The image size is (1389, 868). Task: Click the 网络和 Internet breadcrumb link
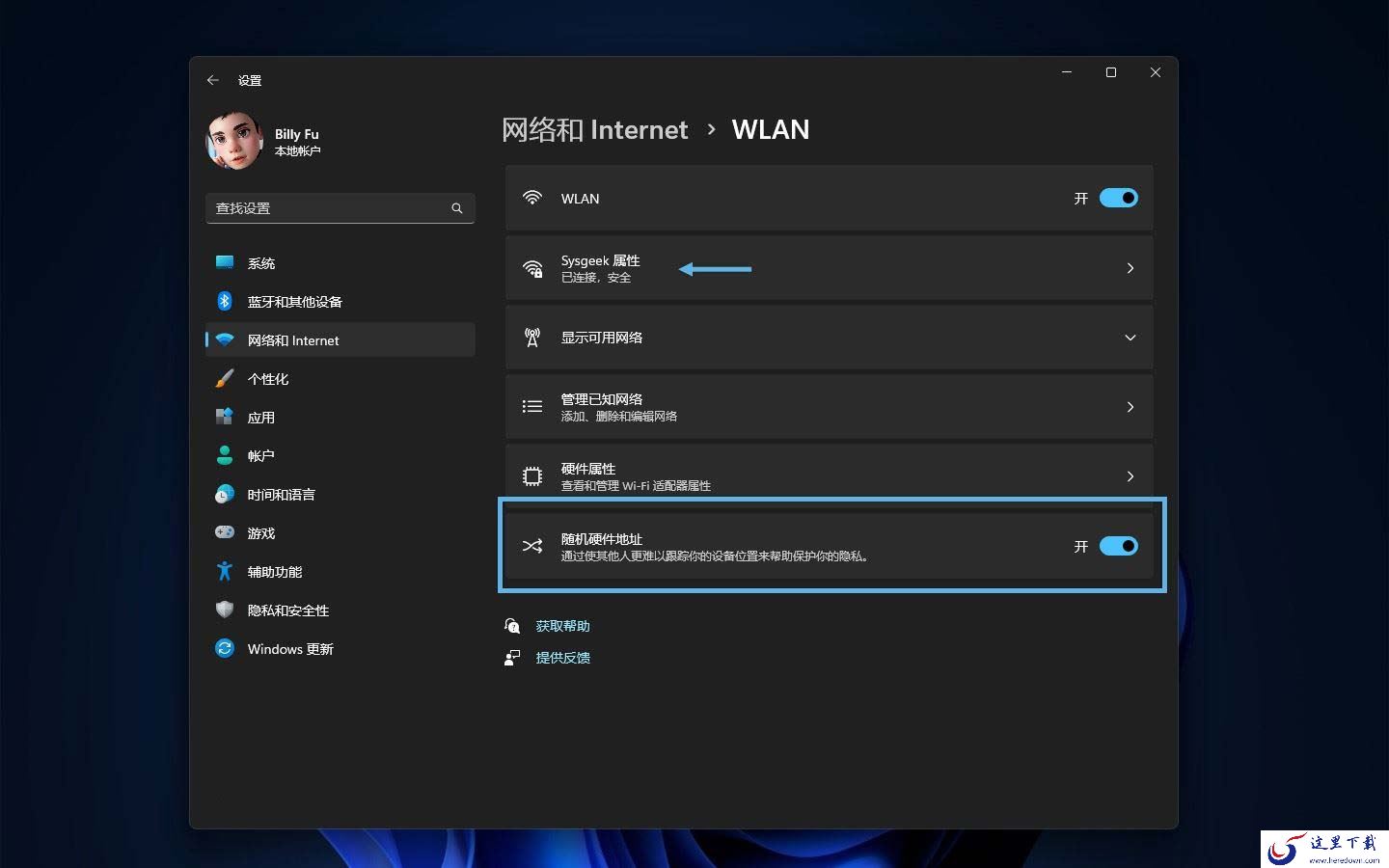(x=595, y=130)
